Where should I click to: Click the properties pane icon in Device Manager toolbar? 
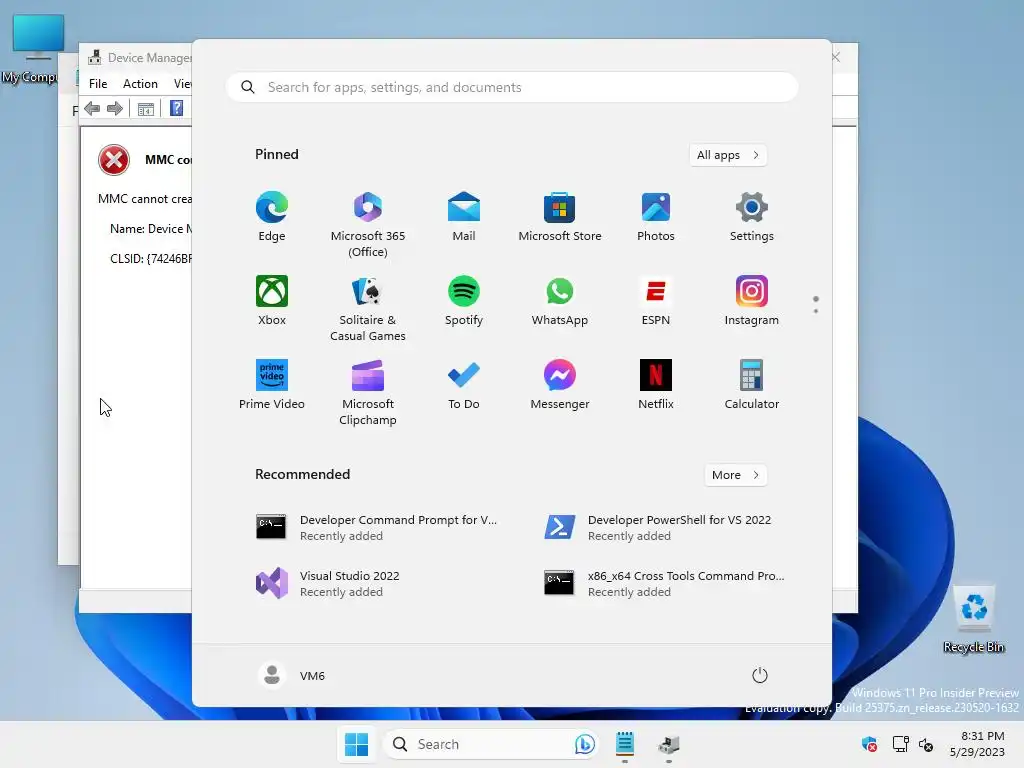(146, 108)
